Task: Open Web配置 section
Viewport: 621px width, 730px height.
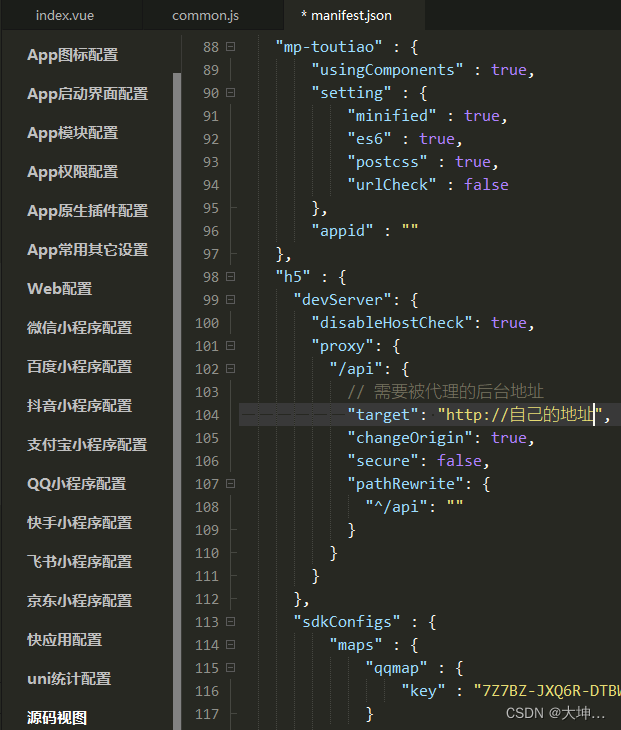Action: (x=60, y=289)
